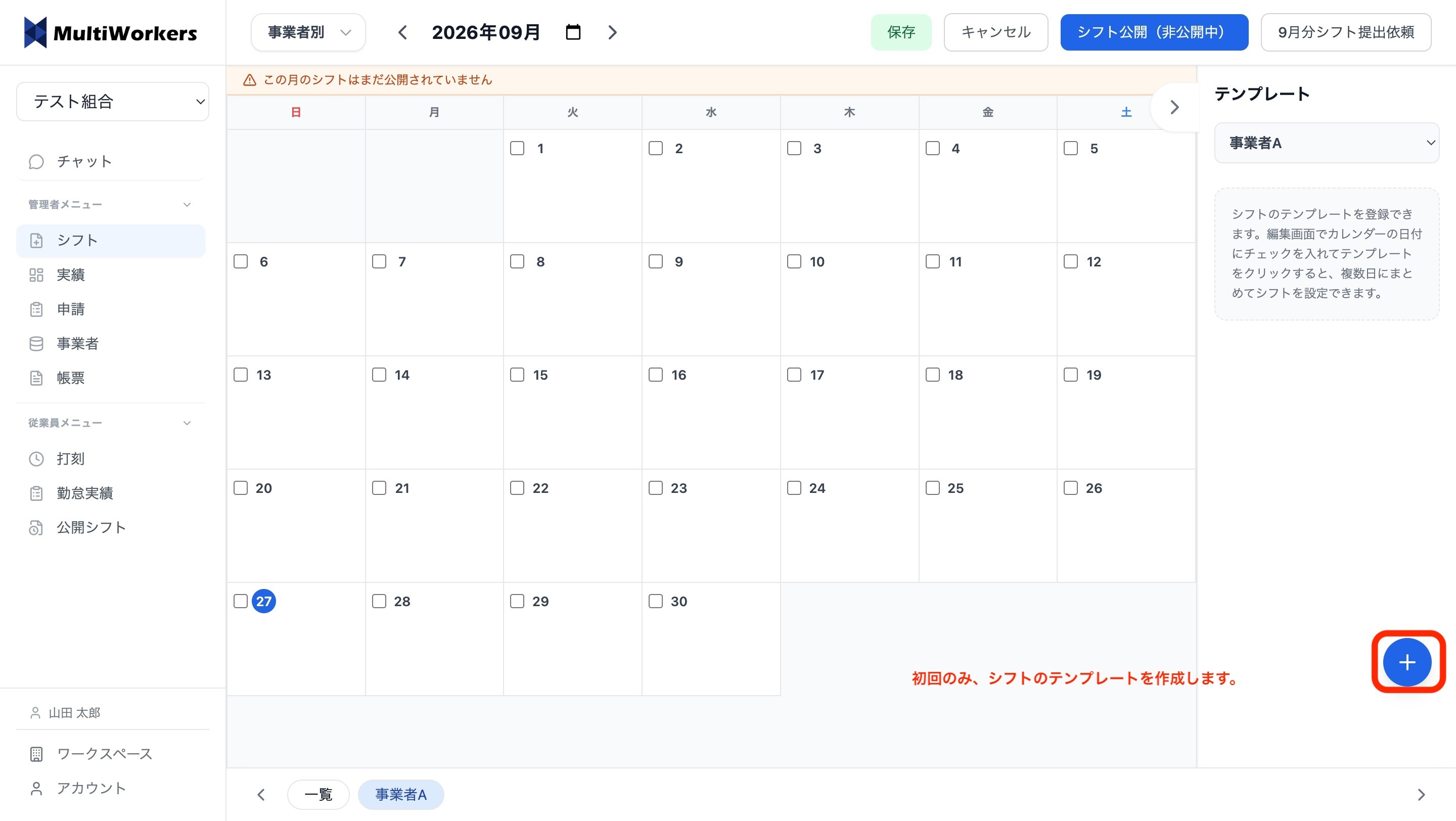Check the checkbox for day 27

(x=241, y=601)
